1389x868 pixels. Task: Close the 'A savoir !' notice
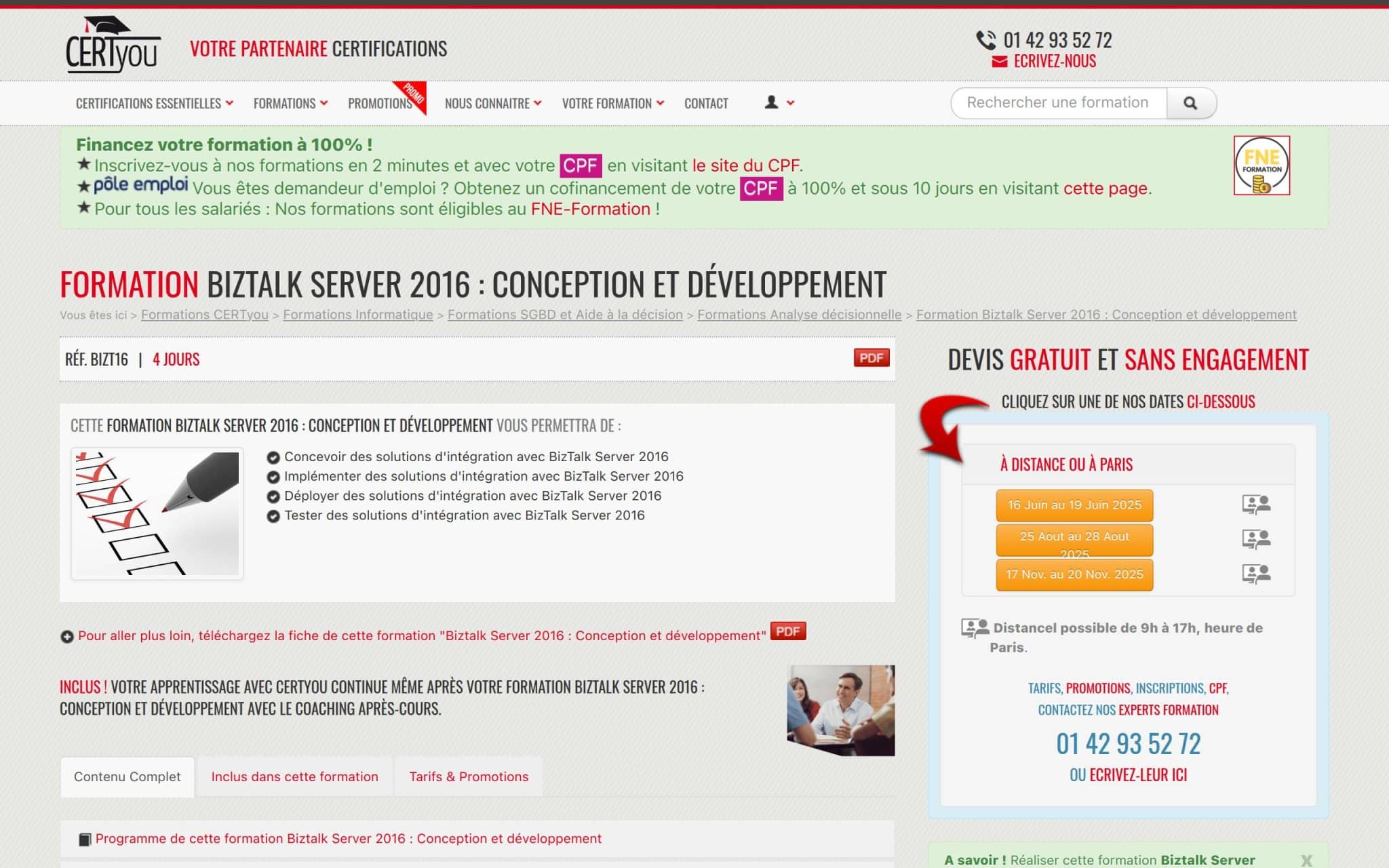tap(1306, 861)
